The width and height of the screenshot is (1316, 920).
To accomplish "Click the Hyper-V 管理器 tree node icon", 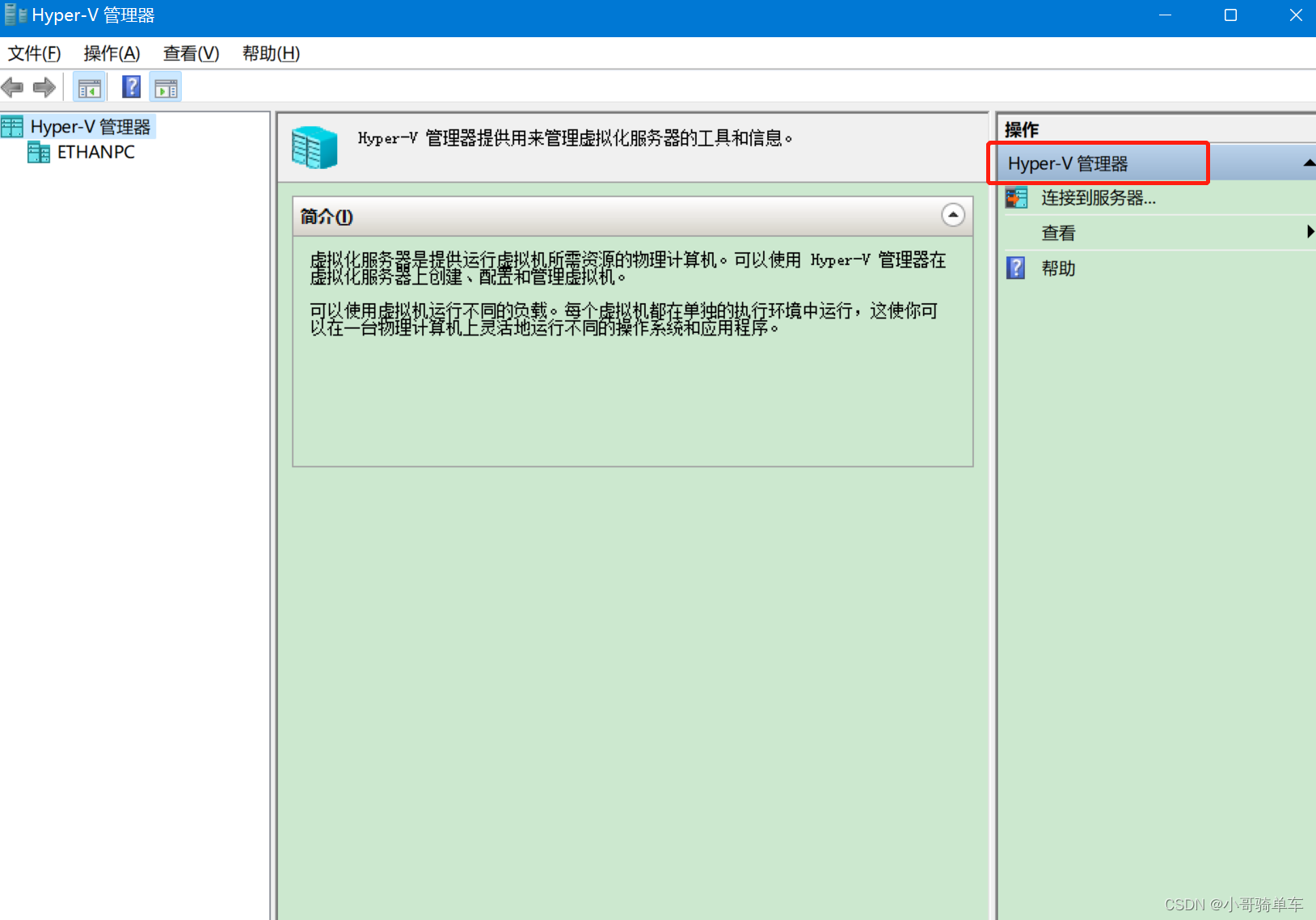I will point(12,127).
